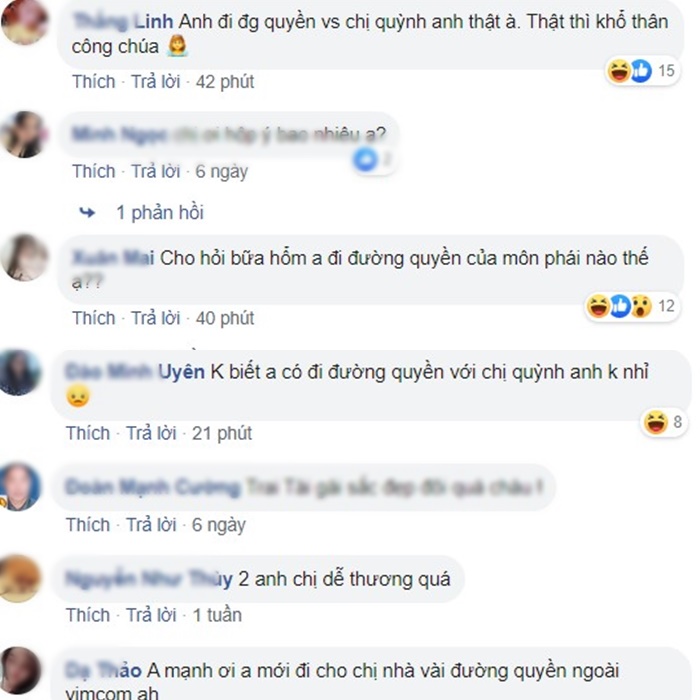700x700 pixels.
Task: Open the '6 ngày' timestamp below the first blurred comment
Action: pos(221,171)
